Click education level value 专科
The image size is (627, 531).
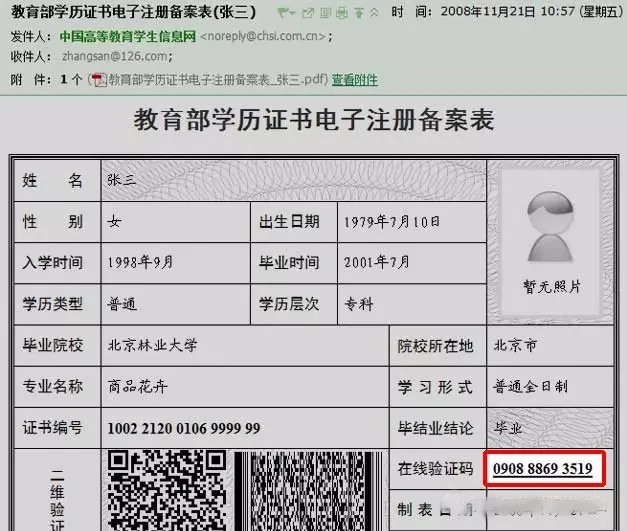click(359, 304)
